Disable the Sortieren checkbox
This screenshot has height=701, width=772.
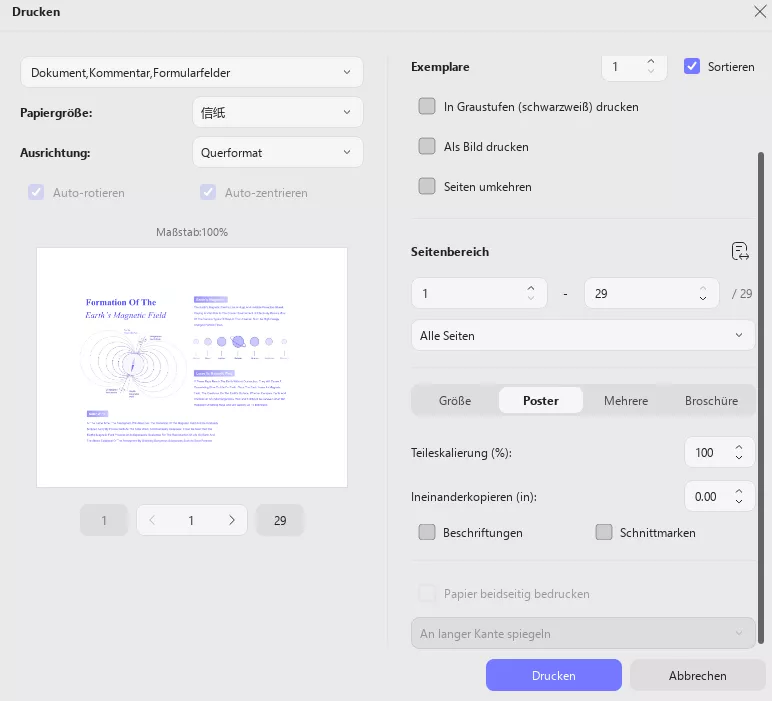[692, 67]
